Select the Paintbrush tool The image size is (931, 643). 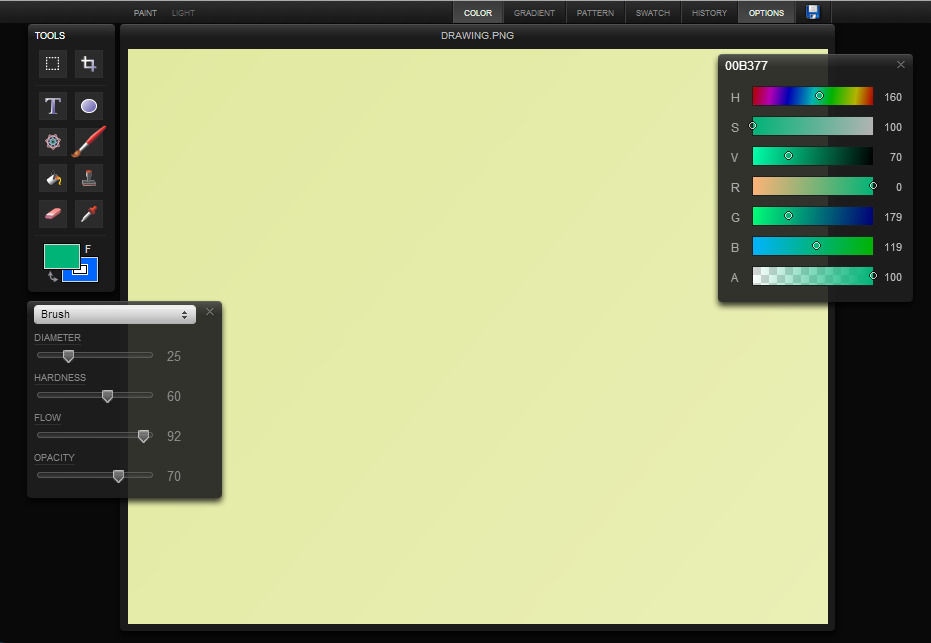tap(89, 142)
